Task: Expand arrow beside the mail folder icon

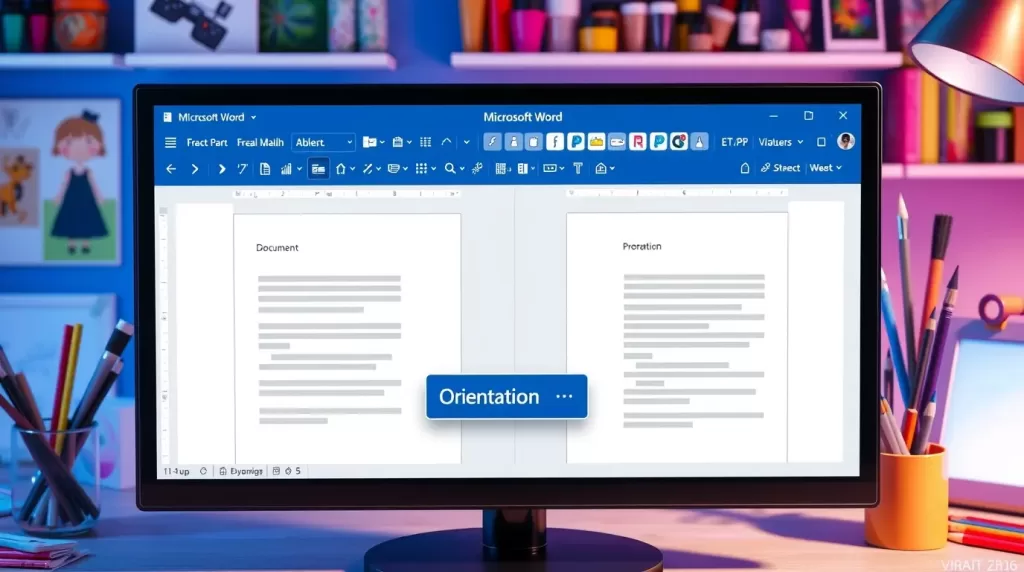Action: (381, 142)
